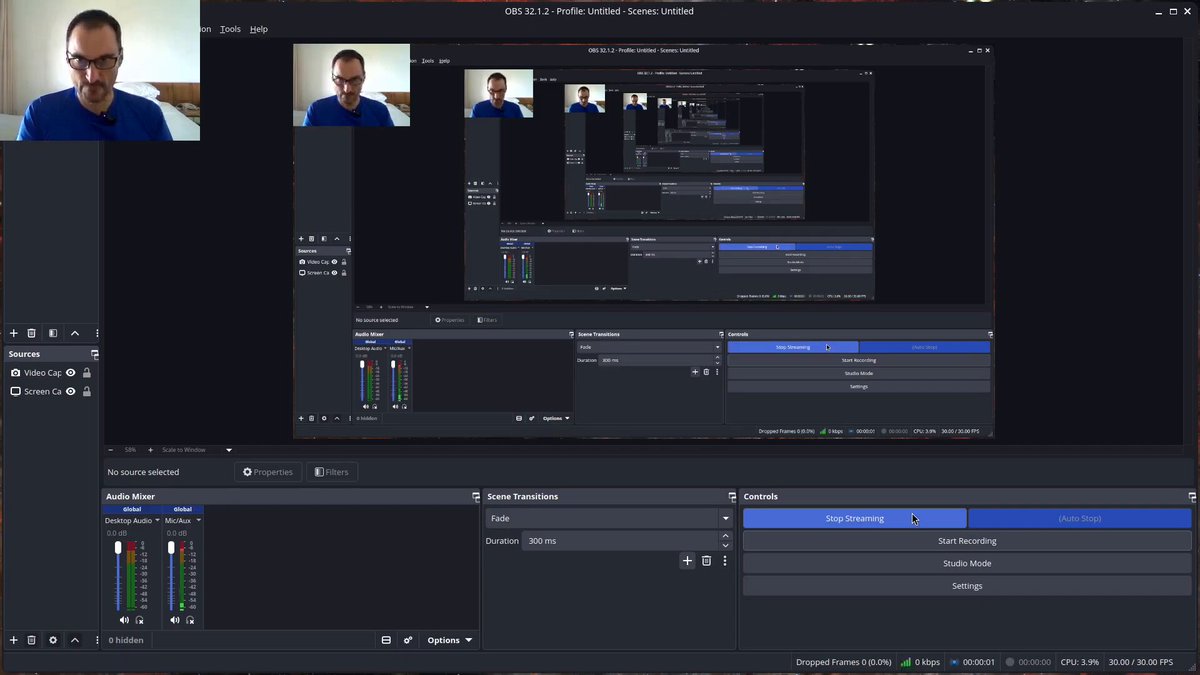Toggle the lock on the Screen Ca source
This screenshot has height=675, width=1200.
[87, 392]
